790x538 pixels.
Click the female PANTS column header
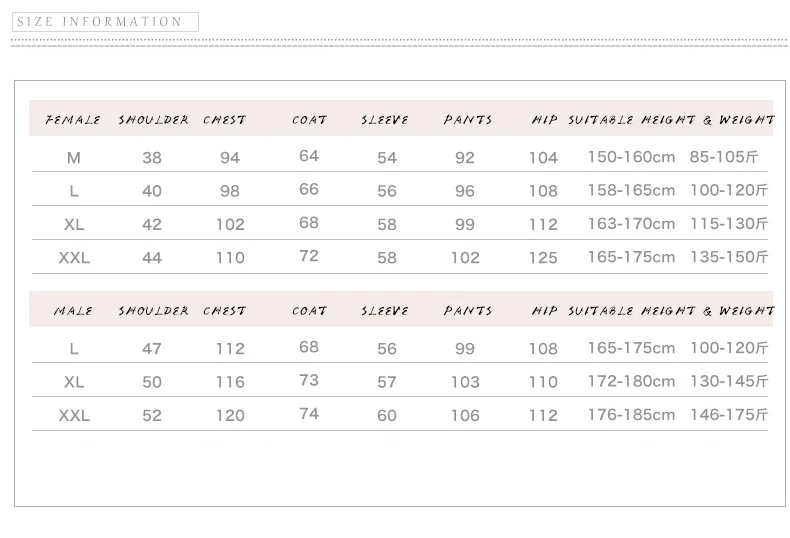click(x=468, y=120)
